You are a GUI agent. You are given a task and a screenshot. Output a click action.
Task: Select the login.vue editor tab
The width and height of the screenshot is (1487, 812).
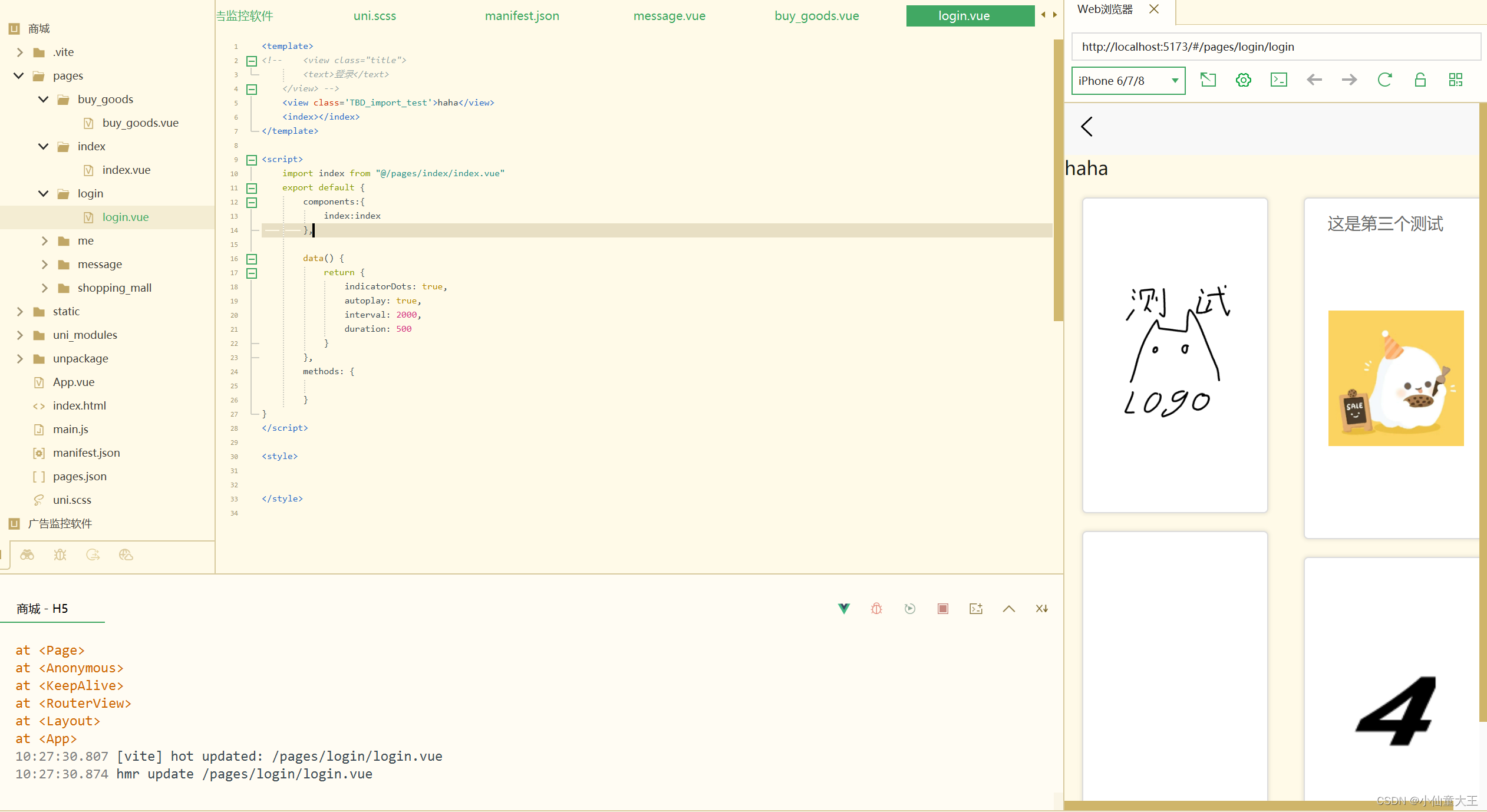970,16
